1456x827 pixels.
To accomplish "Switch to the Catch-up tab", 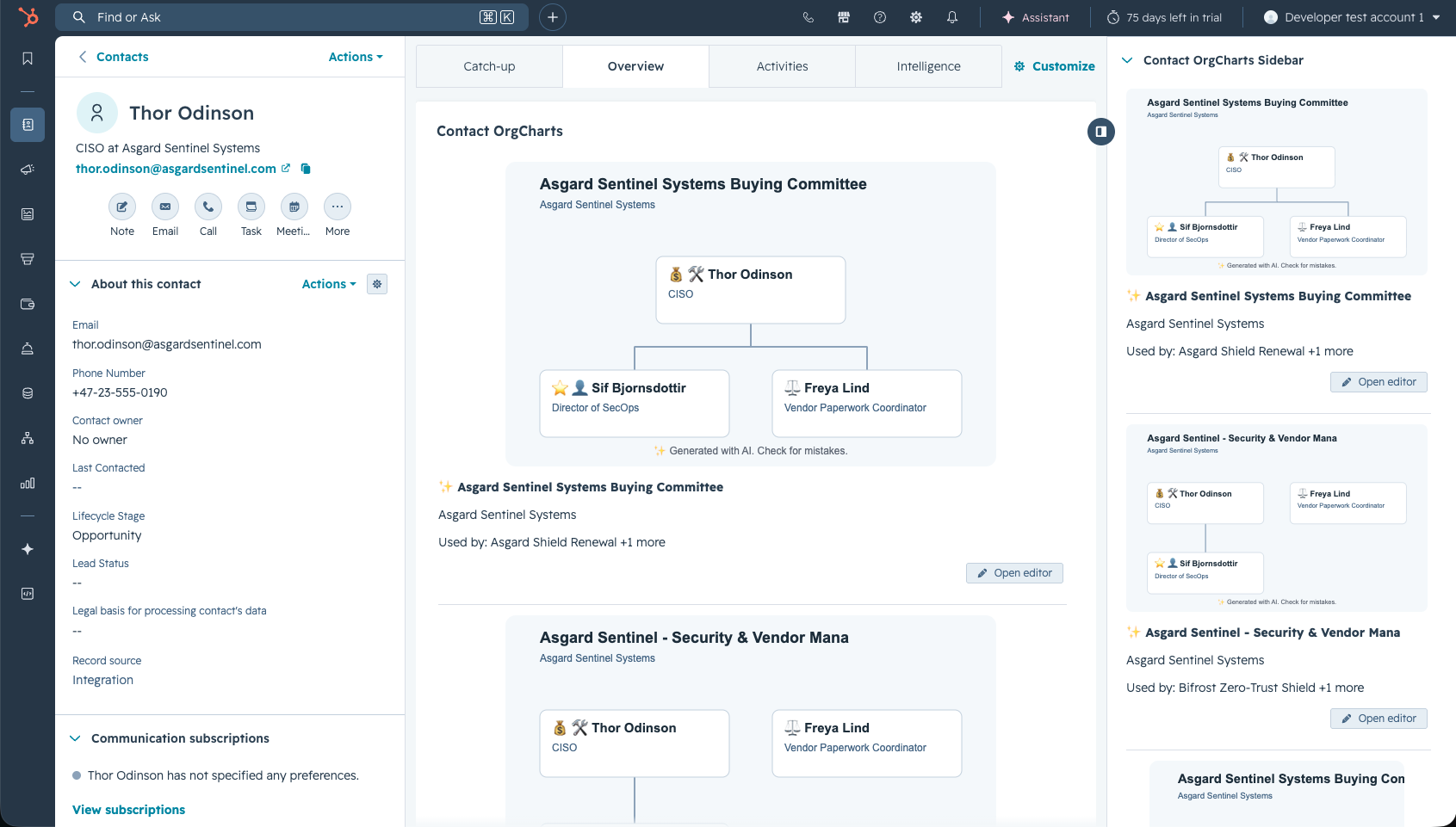I will point(489,66).
